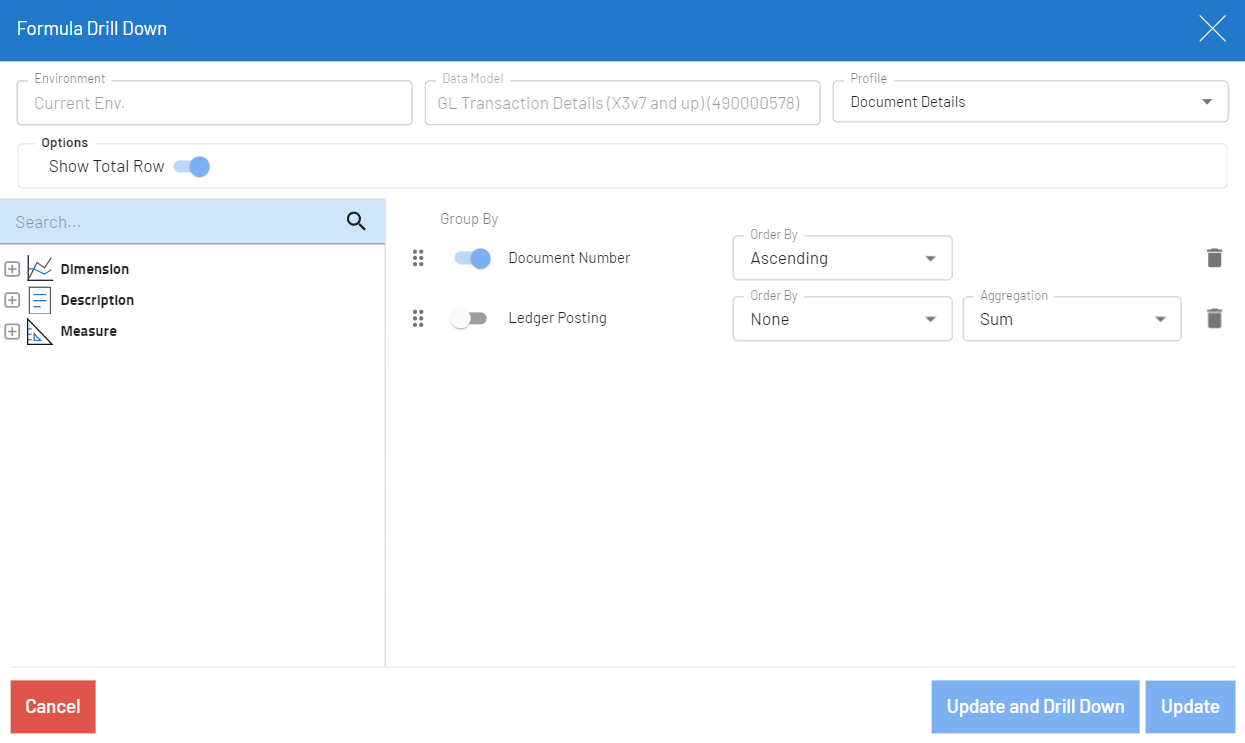Viewport: 1245px width, 743px height.
Task: Click the Cancel button
Action: point(53,707)
